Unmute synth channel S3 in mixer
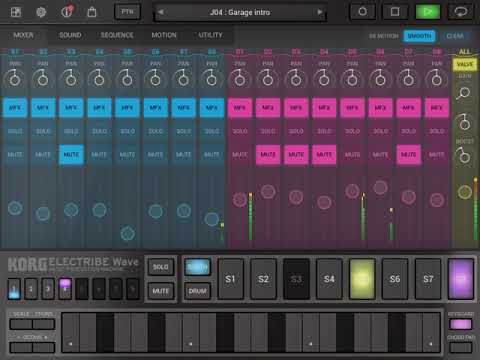This screenshot has width=480, height=360. pos(71,155)
